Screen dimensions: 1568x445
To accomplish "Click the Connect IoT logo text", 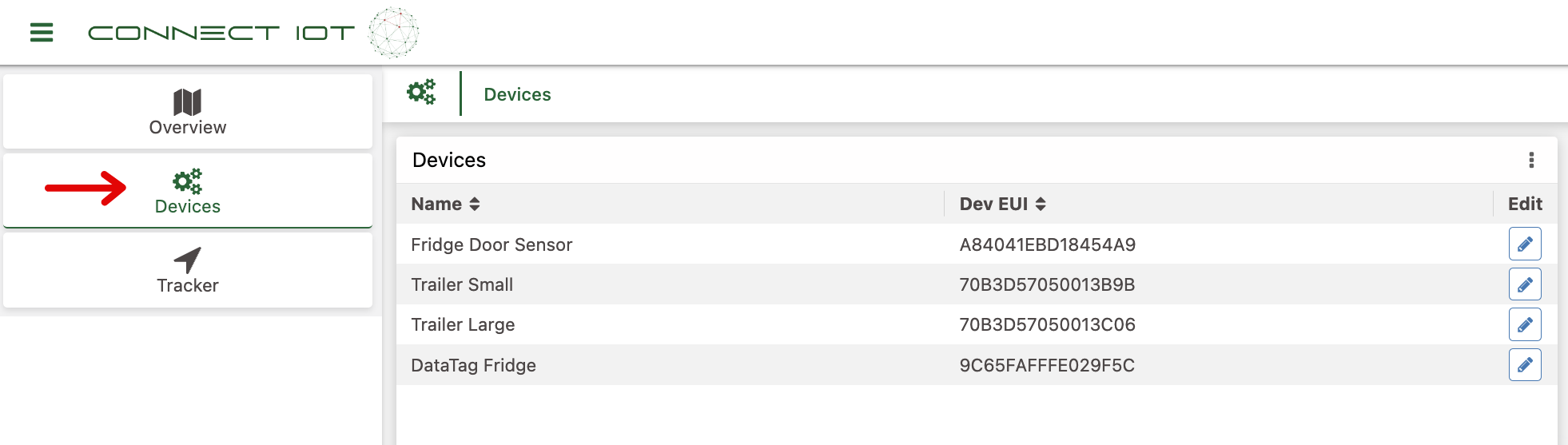I will click(x=221, y=33).
